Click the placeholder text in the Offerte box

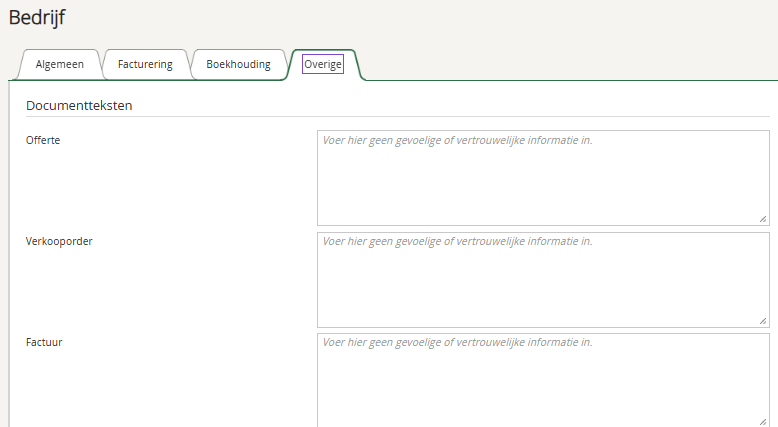[457, 141]
